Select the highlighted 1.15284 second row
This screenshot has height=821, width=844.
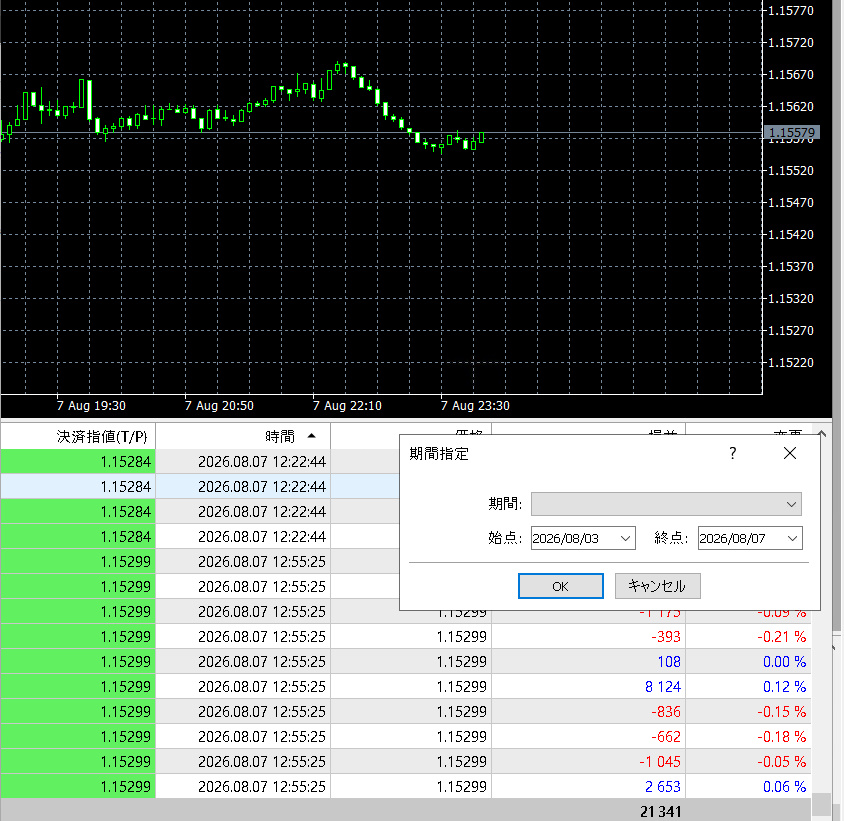(200, 487)
